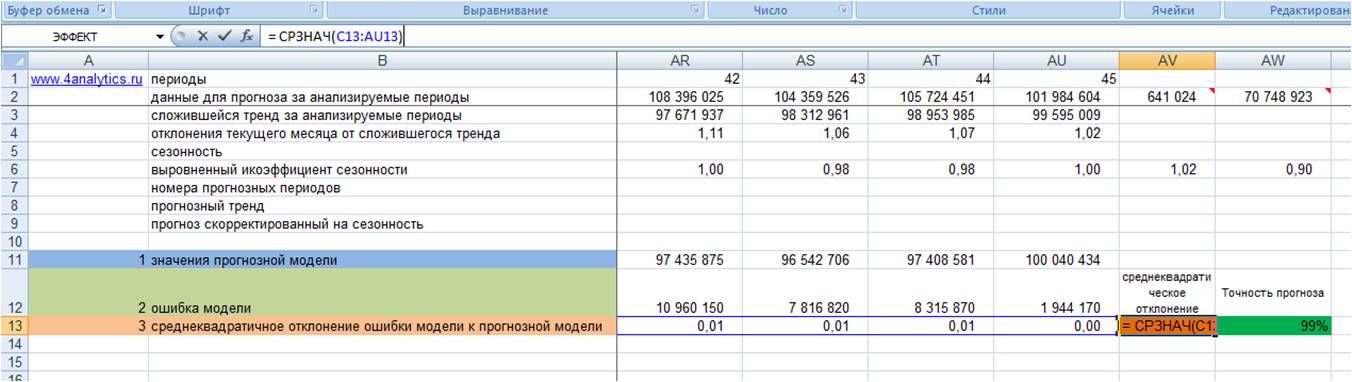Click cell value 104 359 526
1352x382 pixels.
(x=806, y=97)
